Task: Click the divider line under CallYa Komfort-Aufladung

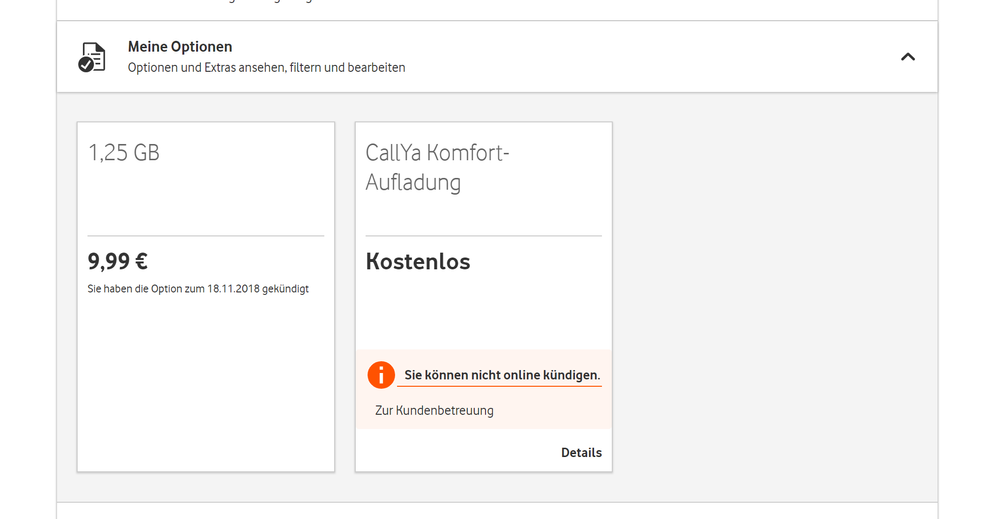Action: pyautogui.click(x=483, y=236)
